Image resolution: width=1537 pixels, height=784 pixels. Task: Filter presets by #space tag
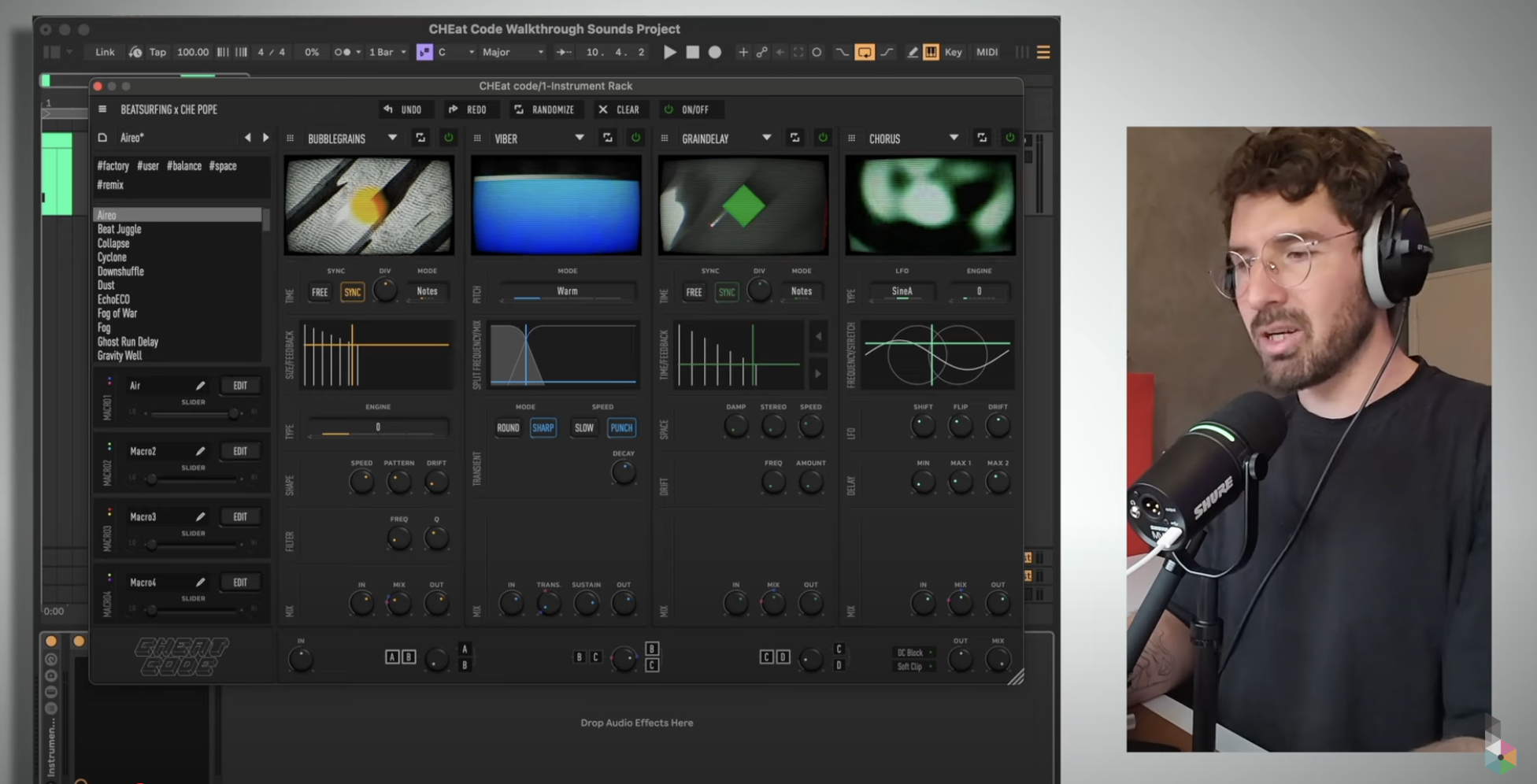223,166
